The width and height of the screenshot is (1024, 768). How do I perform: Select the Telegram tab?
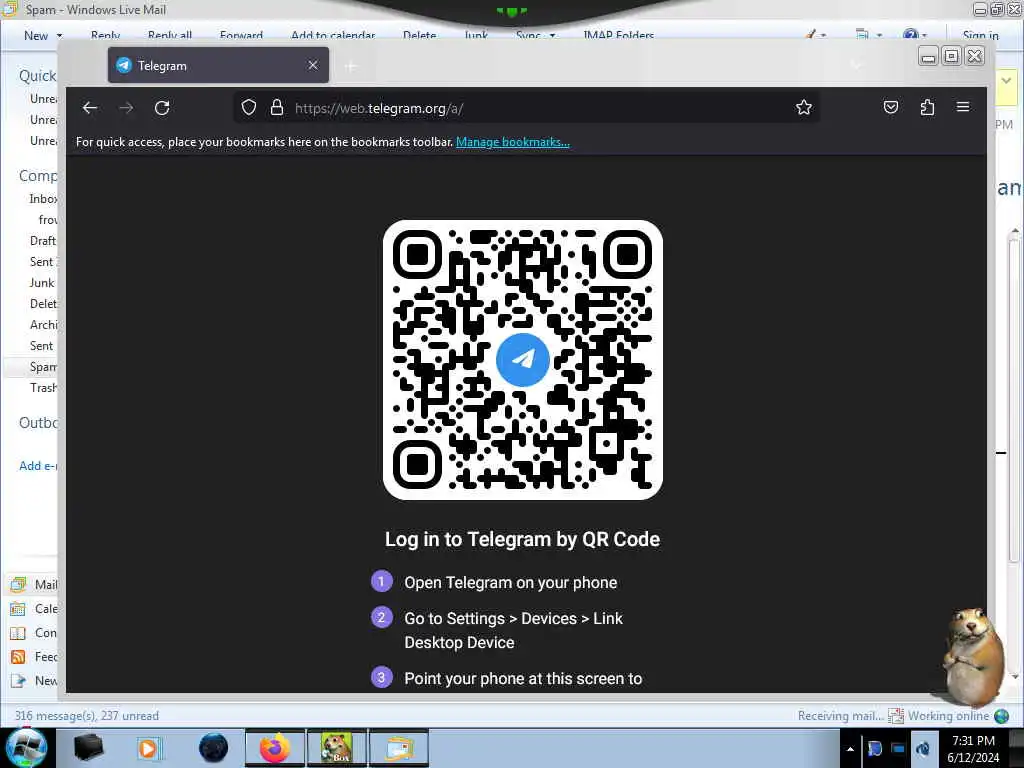(218, 65)
